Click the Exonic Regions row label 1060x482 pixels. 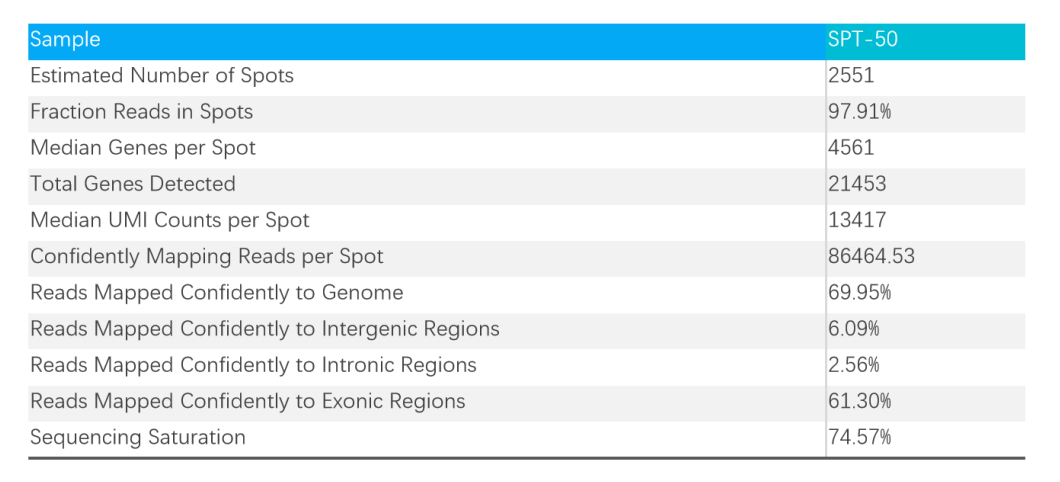[248, 401]
